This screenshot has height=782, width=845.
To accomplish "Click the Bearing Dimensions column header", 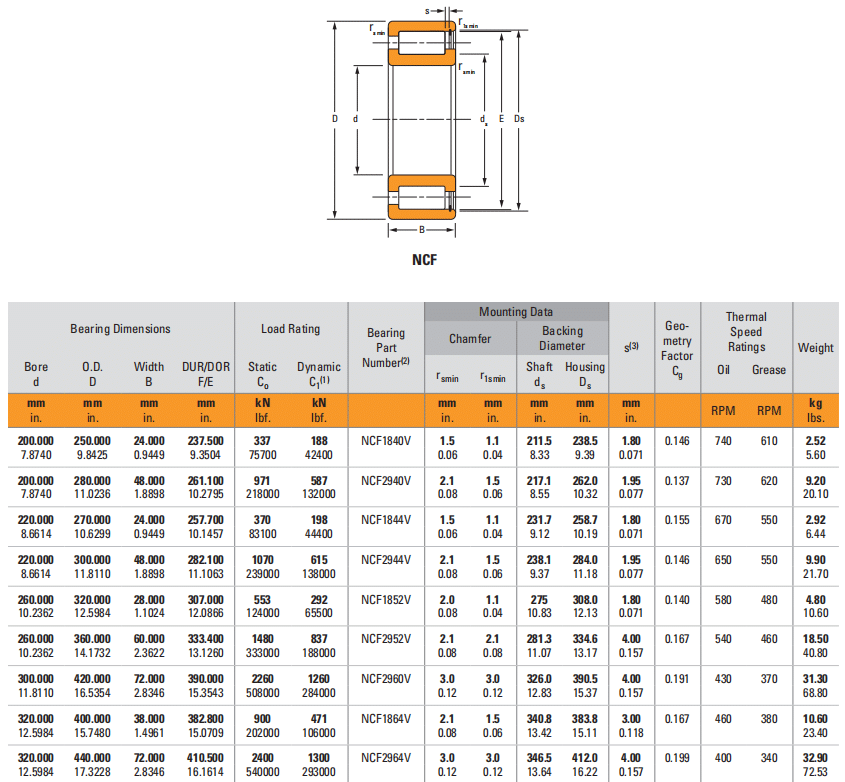I will pos(120,329).
